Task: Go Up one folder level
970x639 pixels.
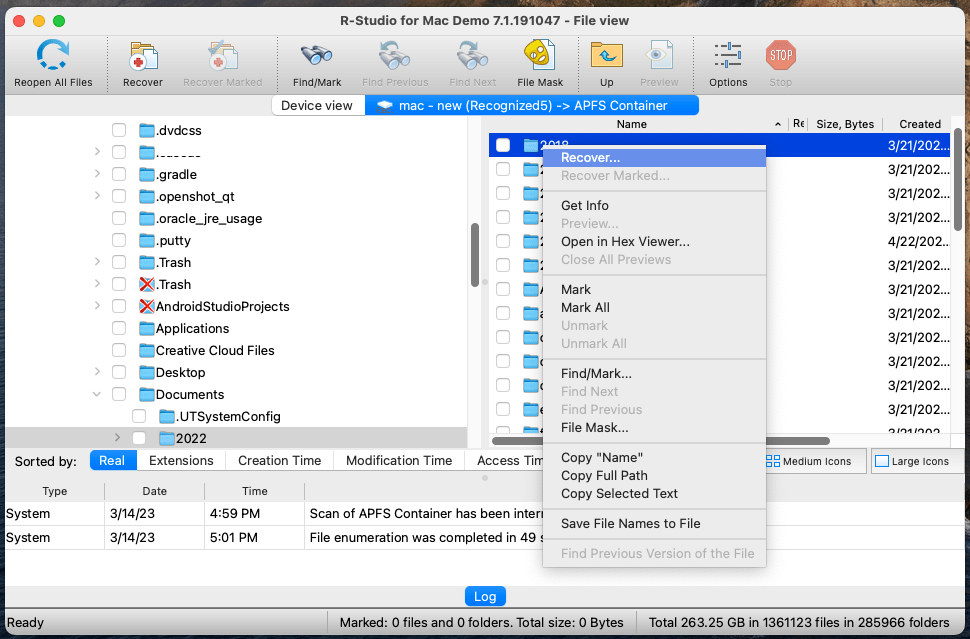Action: pos(606,56)
